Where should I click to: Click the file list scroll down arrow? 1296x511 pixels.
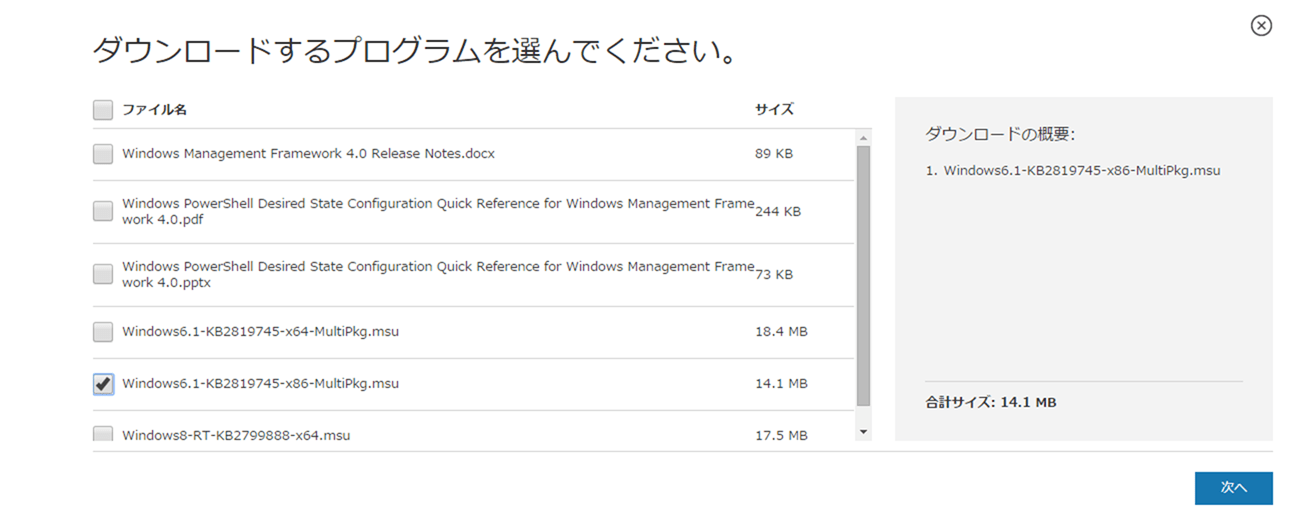pos(864,432)
